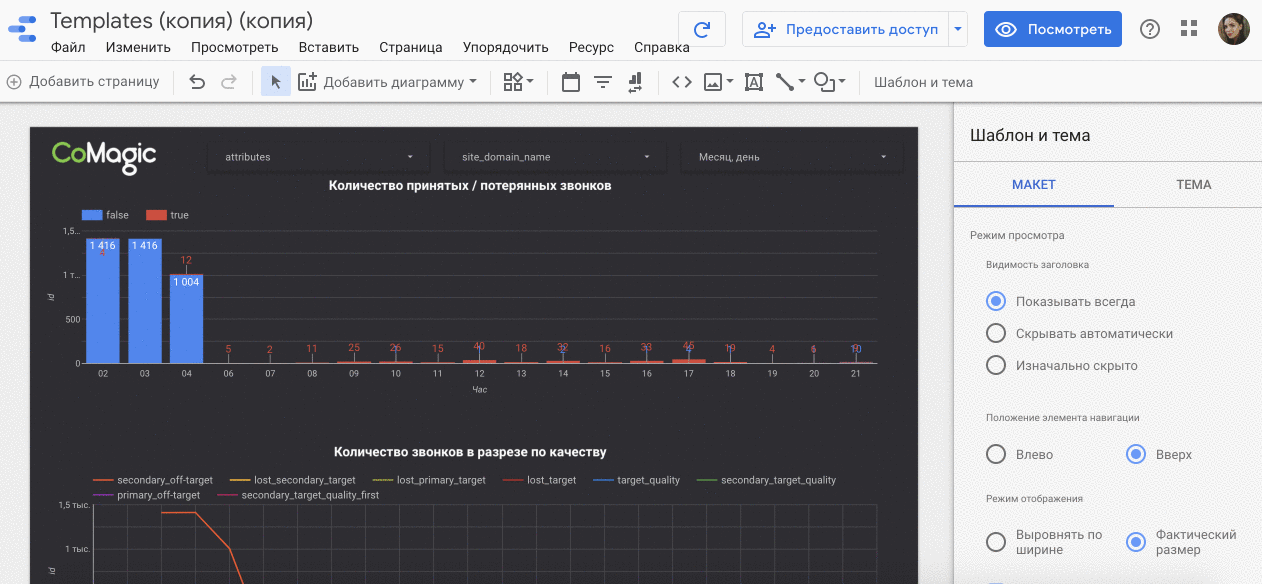
Task: Choose 'Выровнять по ширине' display mode
Action: pyautogui.click(x=995, y=542)
